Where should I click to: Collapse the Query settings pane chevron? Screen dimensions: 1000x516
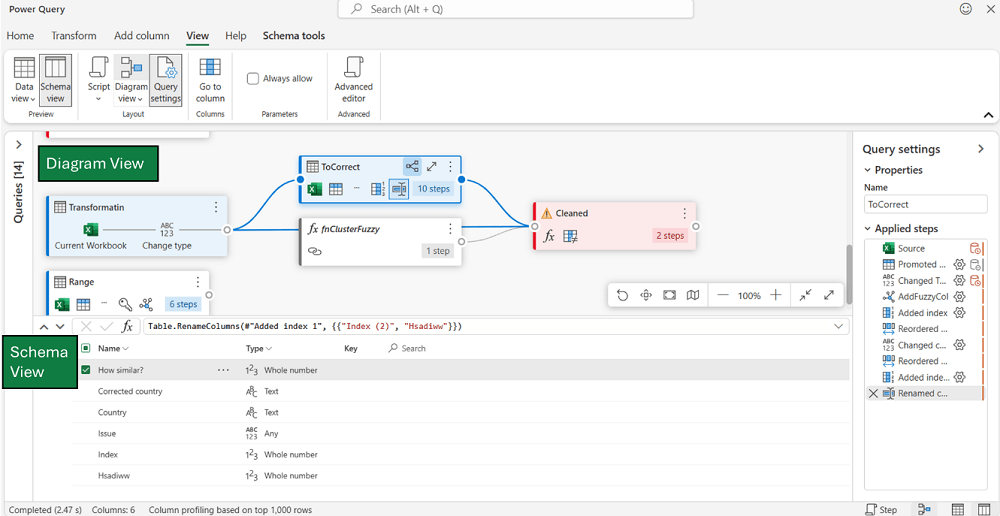(x=981, y=149)
